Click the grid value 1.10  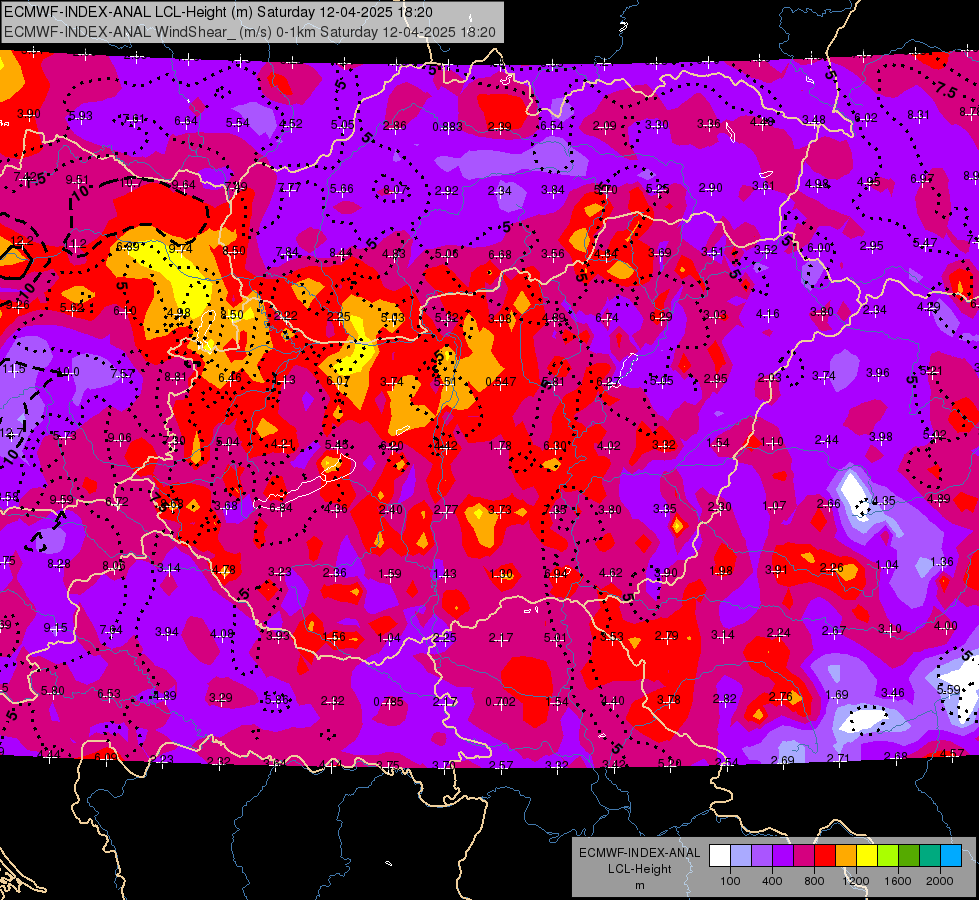(772, 442)
